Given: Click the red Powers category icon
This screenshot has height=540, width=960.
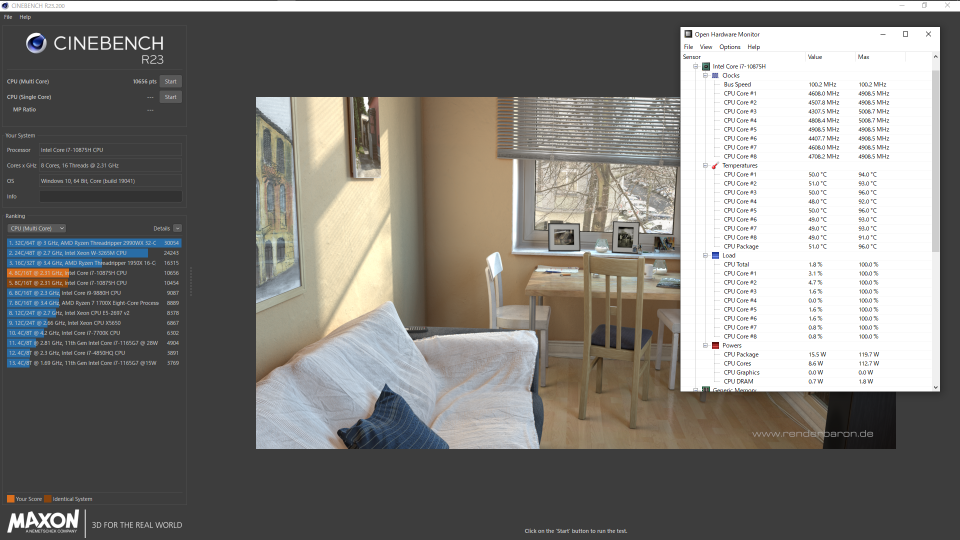Looking at the screenshot, I should tap(715, 345).
